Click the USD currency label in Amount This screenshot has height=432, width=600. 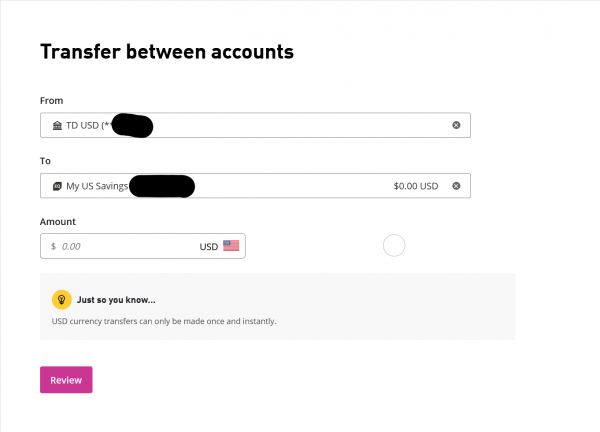click(208, 246)
